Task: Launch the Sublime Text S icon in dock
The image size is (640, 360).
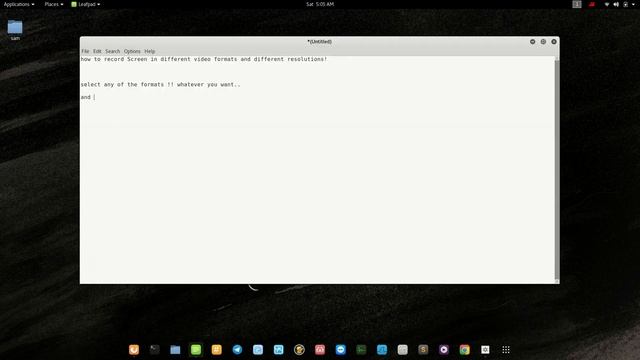Action: pyautogui.click(x=423, y=349)
